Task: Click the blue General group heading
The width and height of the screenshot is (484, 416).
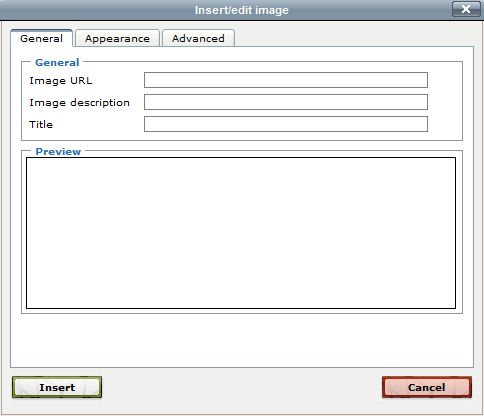Action: [57, 62]
